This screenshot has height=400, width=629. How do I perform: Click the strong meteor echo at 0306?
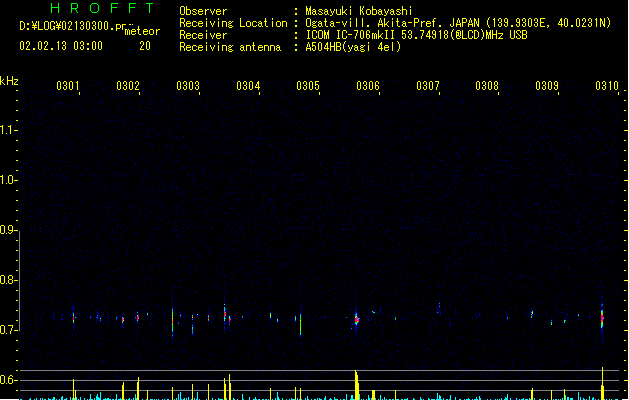(x=357, y=320)
